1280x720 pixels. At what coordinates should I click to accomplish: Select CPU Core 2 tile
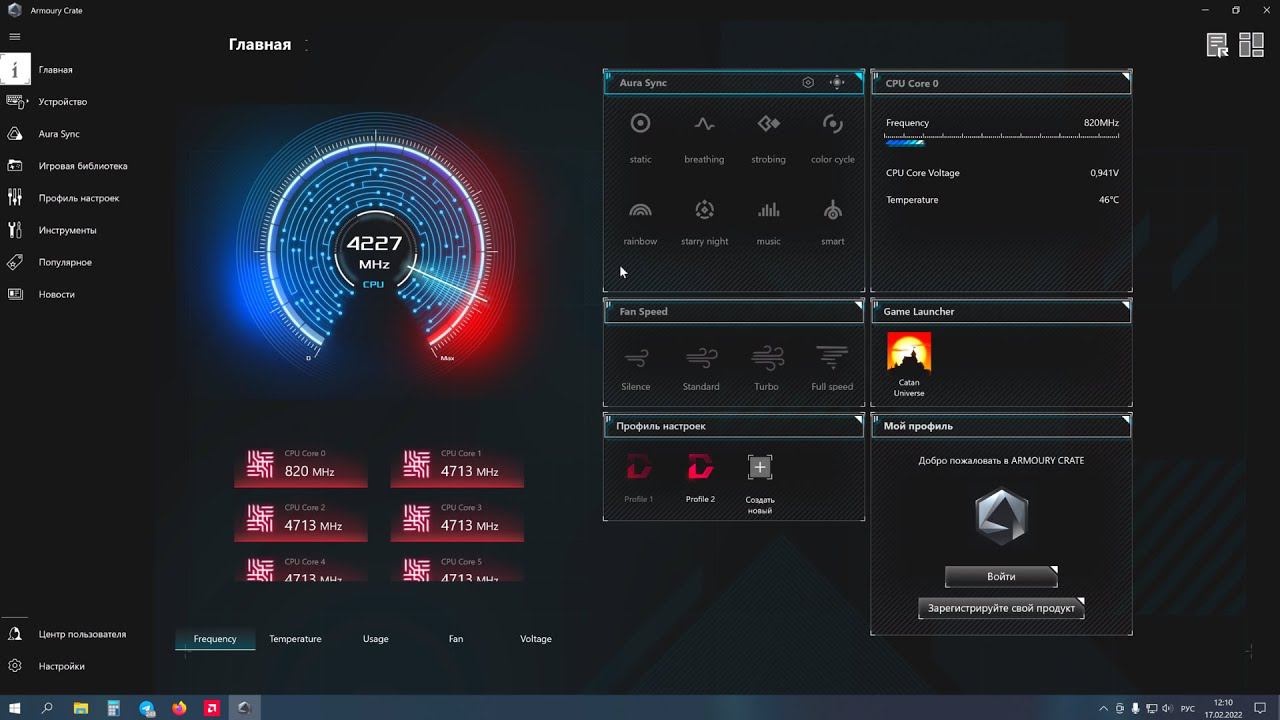pyautogui.click(x=301, y=519)
